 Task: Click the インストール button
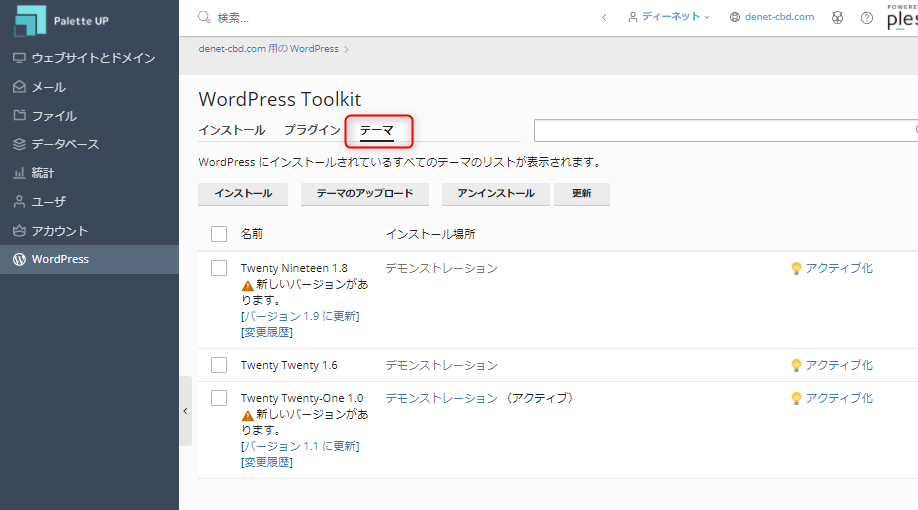pyautogui.click(x=243, y=194)
